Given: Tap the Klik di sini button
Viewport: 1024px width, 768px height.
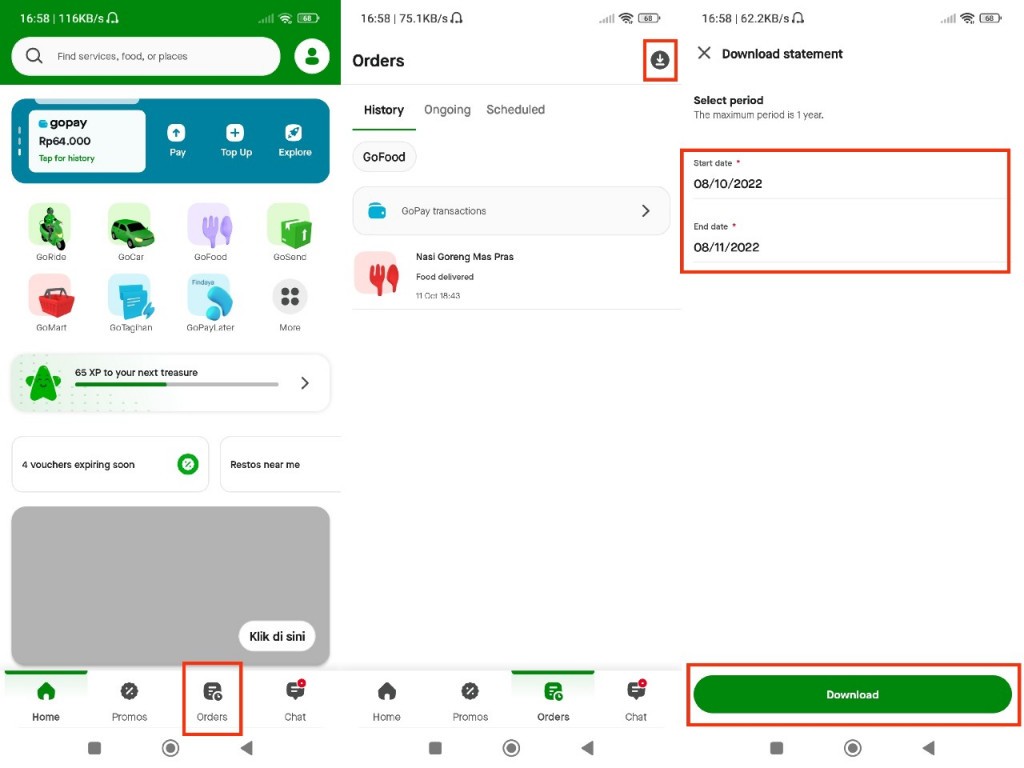Looking at the screenshot, I should [x=276, y=636].
